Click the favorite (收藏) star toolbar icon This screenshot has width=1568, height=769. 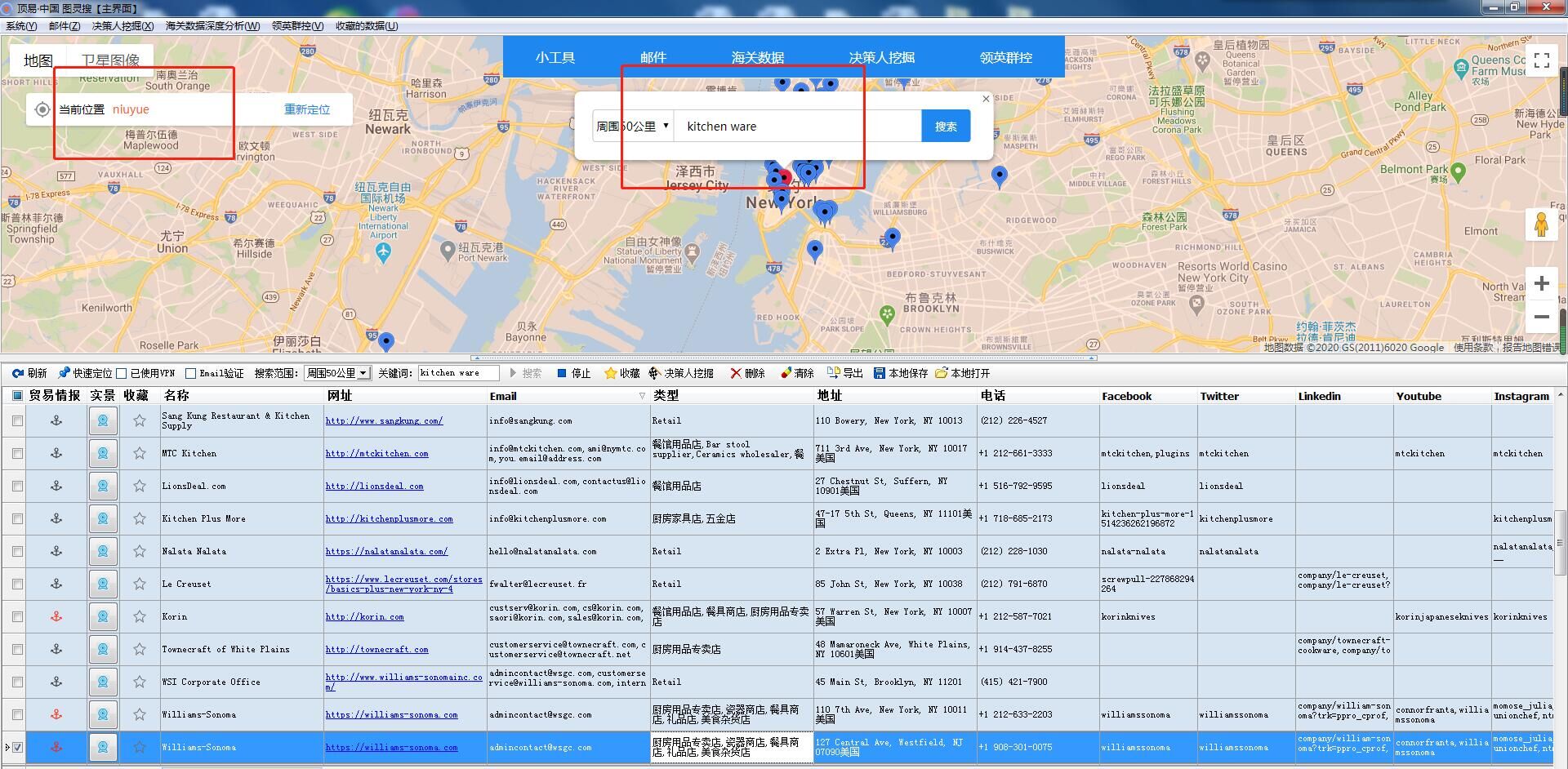610,373
